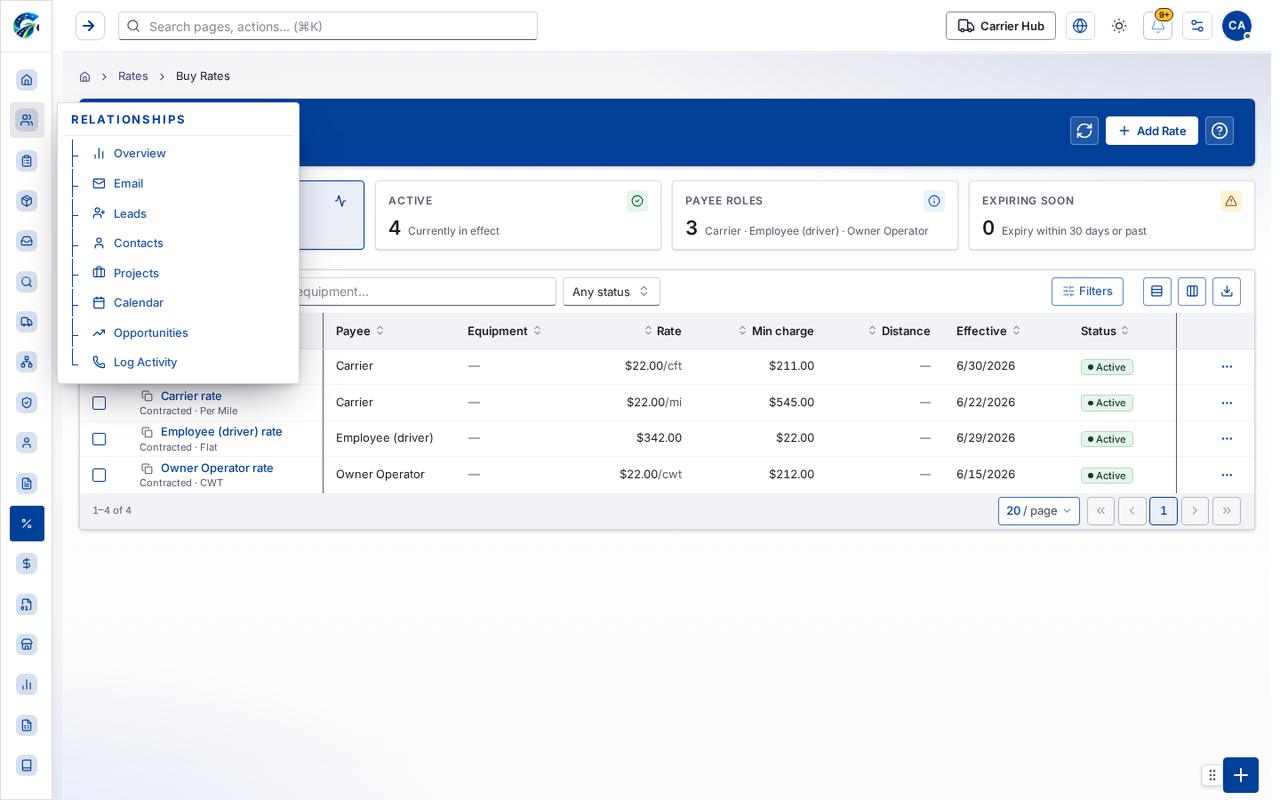Open the dollar sign icon in the sidebar
1280x800 pixels.
tap(27, 564)
